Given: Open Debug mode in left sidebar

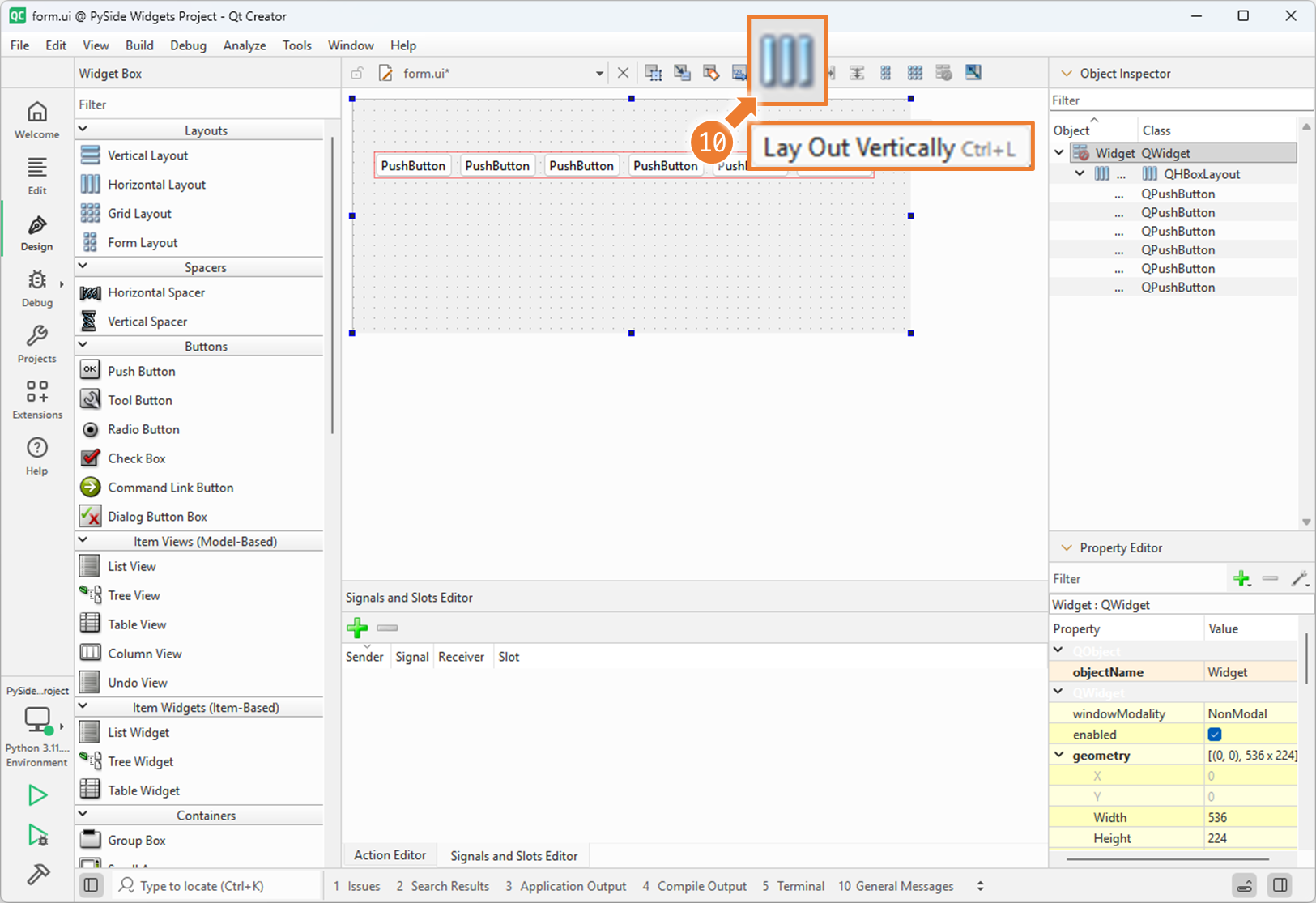Looking at the screenshot, I should point(36,288).
